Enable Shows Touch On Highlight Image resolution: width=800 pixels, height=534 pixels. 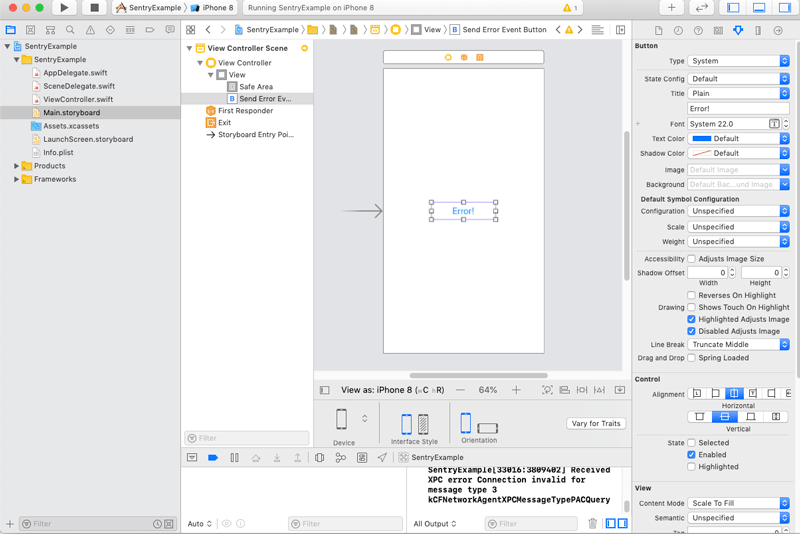691,307
